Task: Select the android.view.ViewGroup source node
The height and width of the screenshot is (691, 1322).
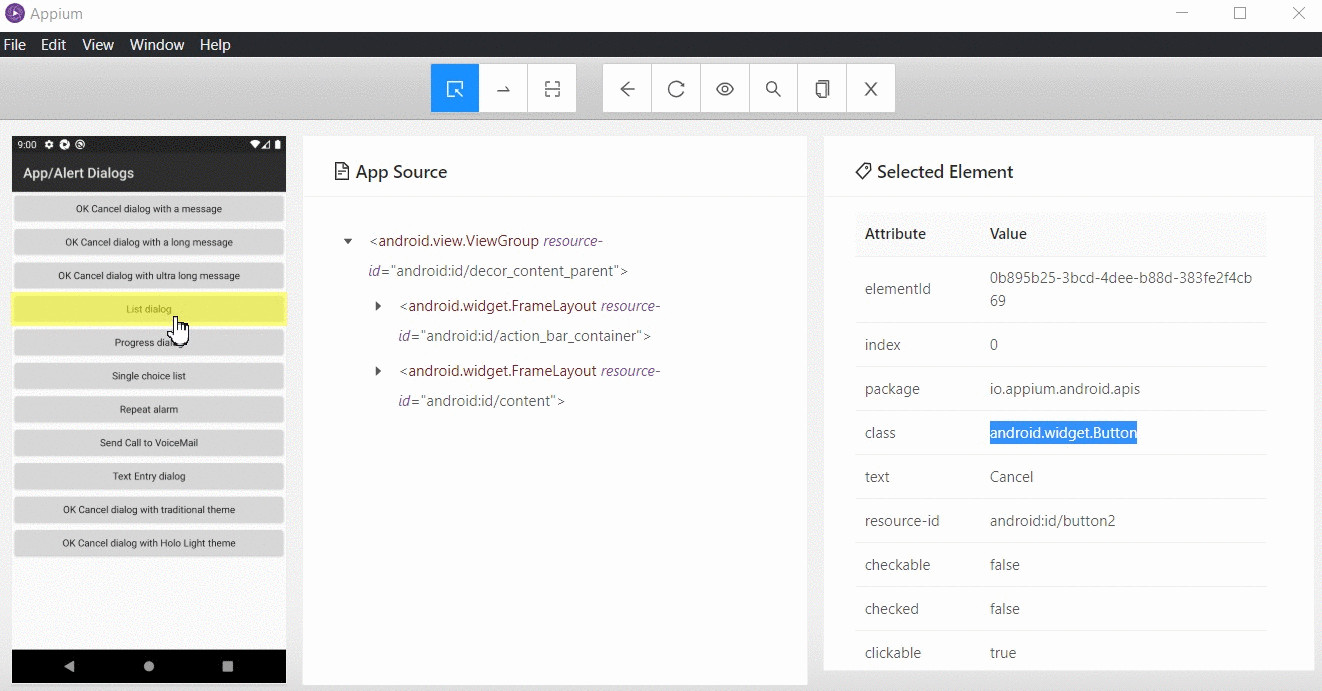Action: point(498,256)
